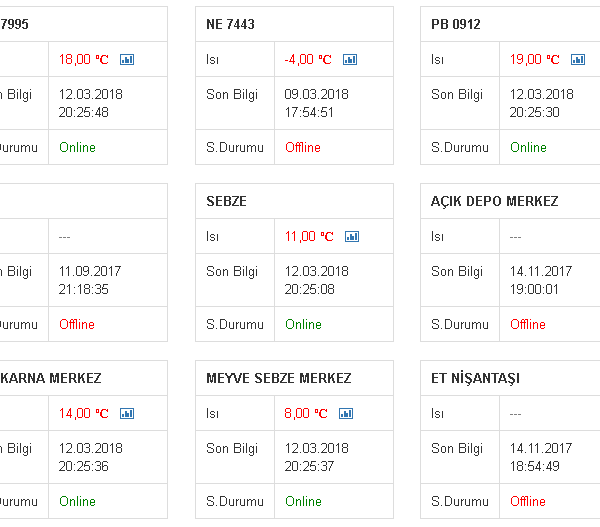Click the 11,00 °C temperature value

click(309, 237)
